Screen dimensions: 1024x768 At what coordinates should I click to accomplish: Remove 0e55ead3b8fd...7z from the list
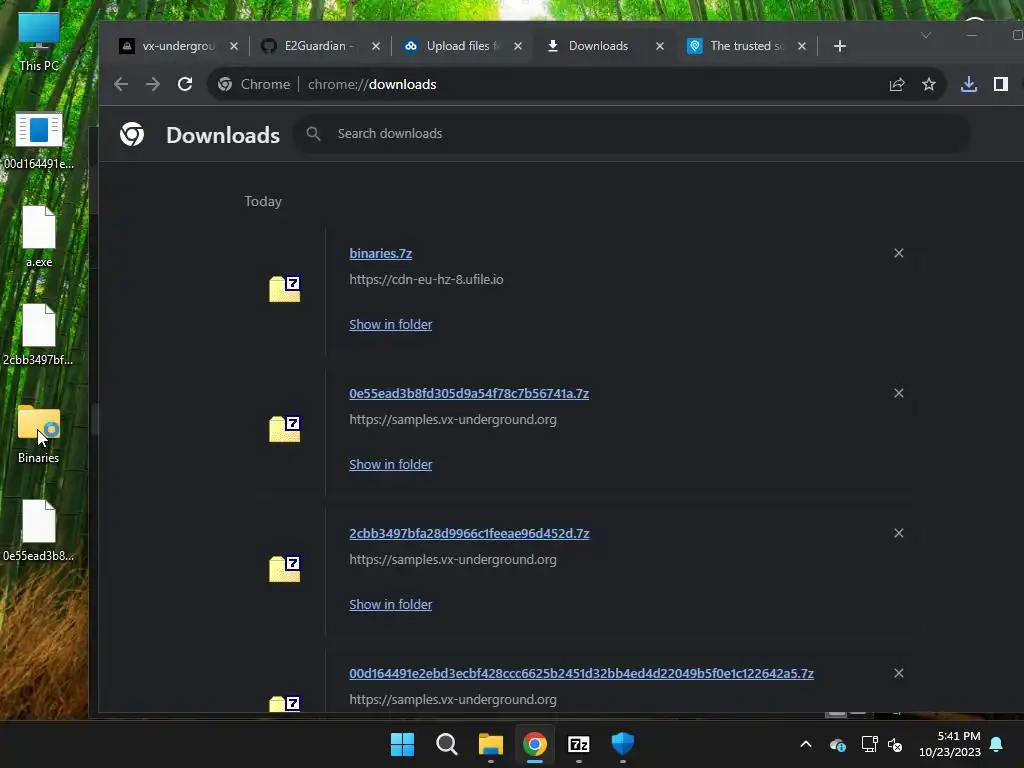[899, 393]
